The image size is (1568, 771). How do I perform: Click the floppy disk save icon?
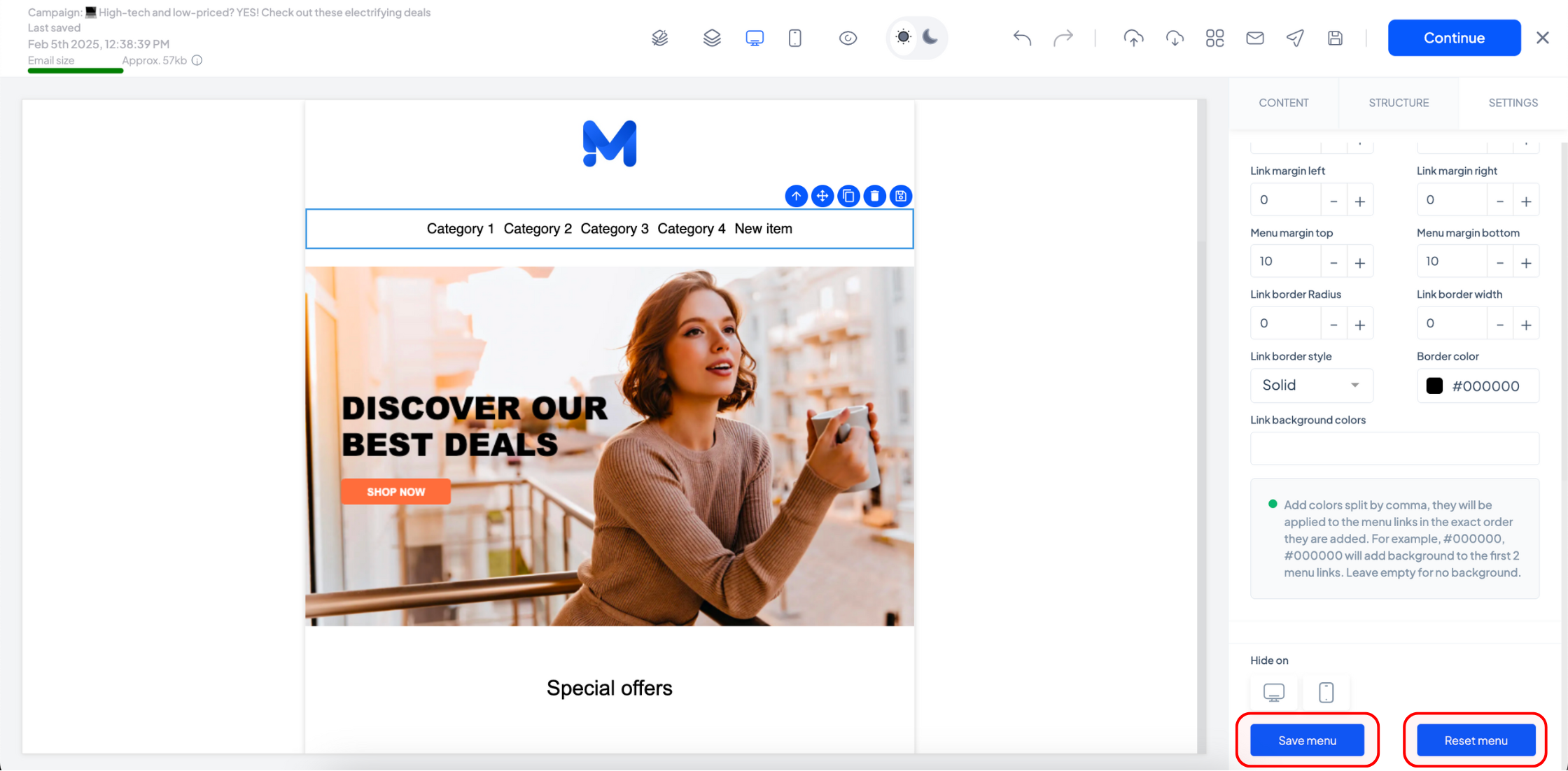coord(1335,38)
